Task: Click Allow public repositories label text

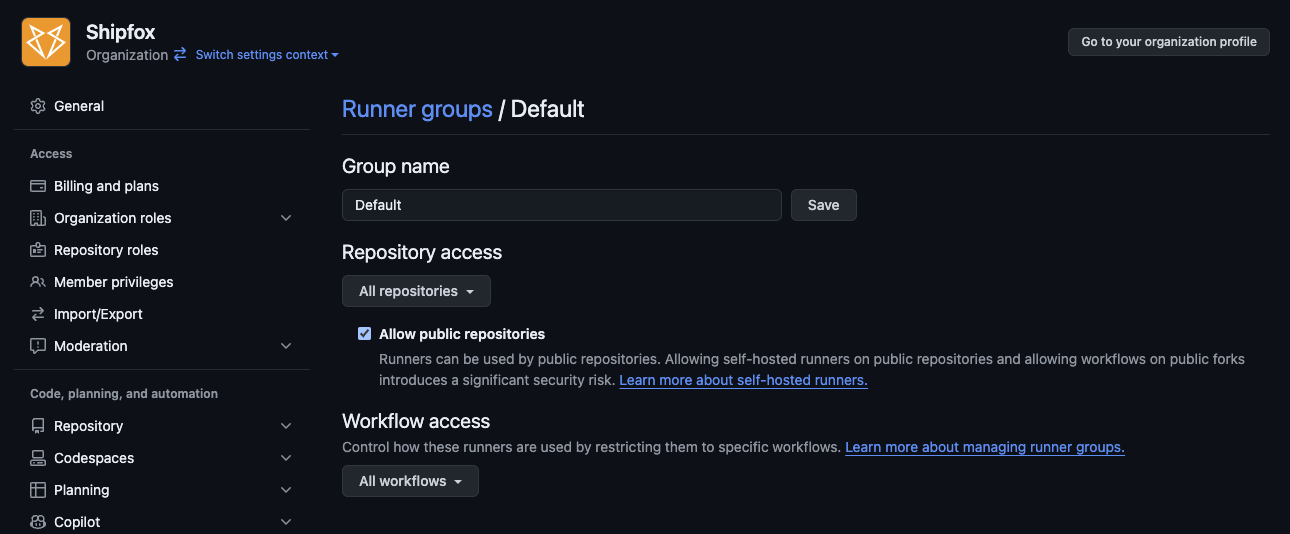Action: coord(462,334)
